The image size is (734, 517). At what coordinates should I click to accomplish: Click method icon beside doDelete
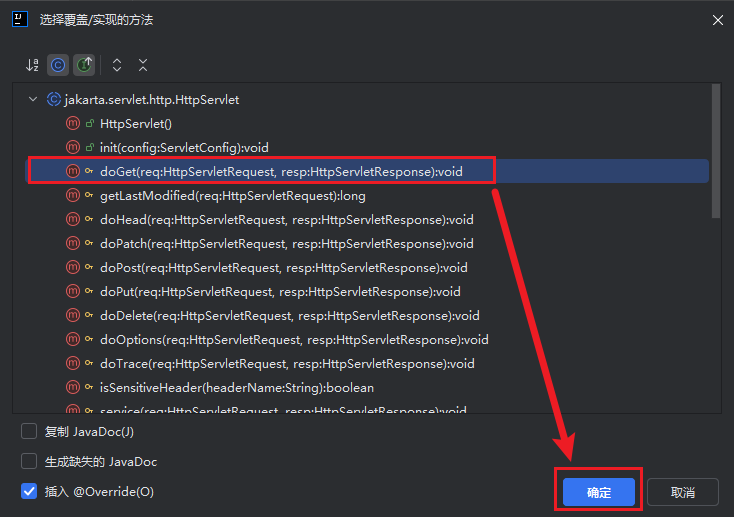coord(73,315)
